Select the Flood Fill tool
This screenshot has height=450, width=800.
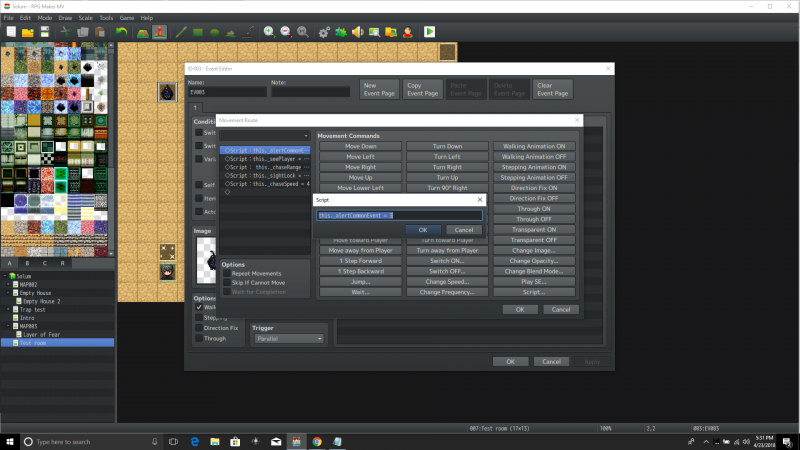click(x=231, y=32)
